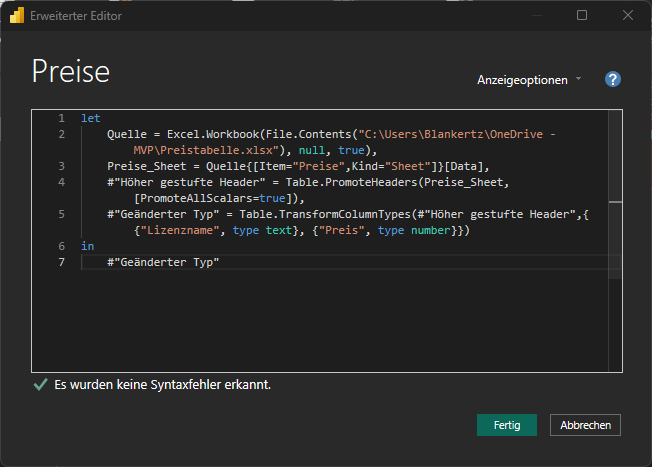Click 'Es wurden keine Syntaxfehler erkannt.' message
This screenshot has height=467, width=652.
click(163, 385)
